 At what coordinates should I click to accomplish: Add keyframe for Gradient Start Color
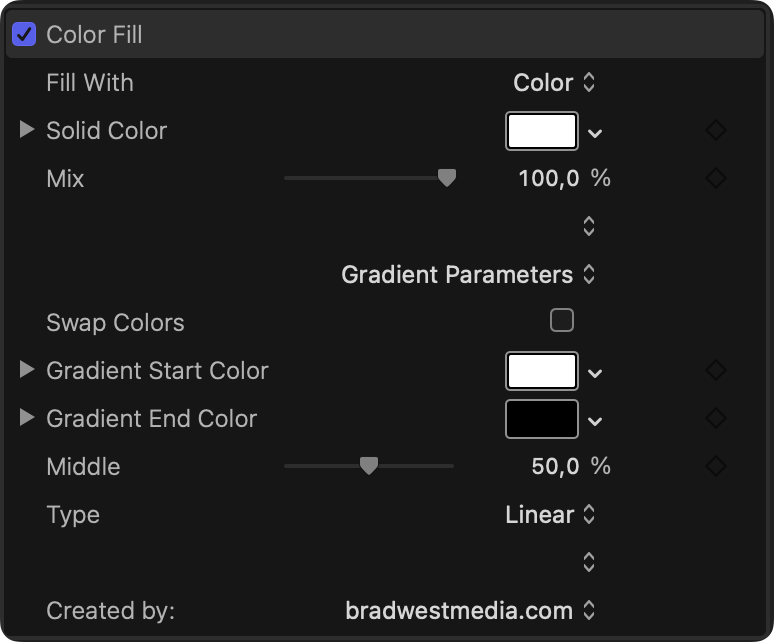click(715, 370)
